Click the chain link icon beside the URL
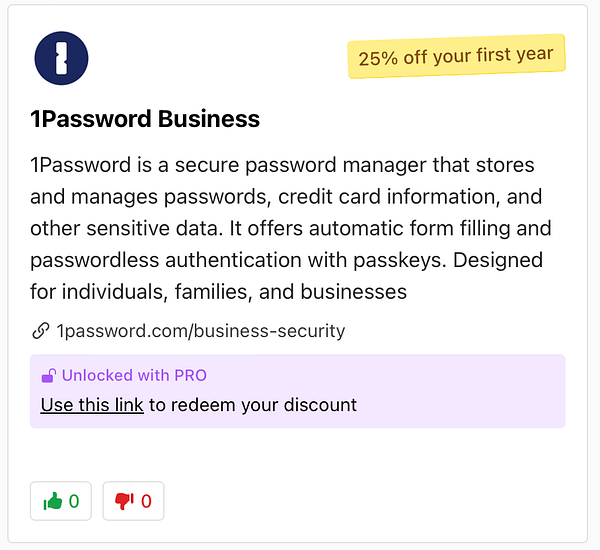Image resolution: width=600 pixels, height=550 pixels. click(x=41, y=330)
